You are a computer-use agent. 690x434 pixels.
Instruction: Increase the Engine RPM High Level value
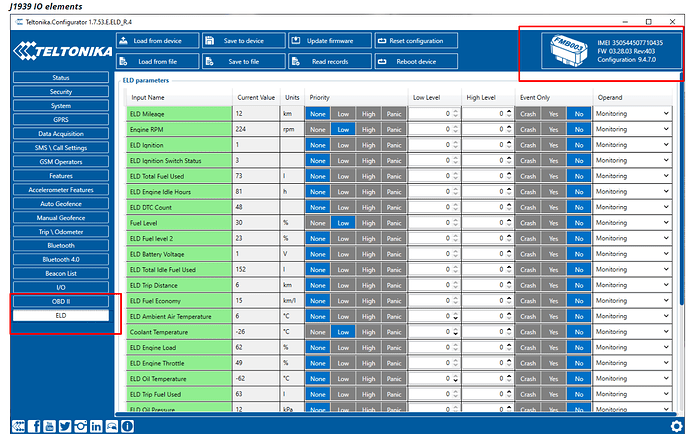click(509, 127)
